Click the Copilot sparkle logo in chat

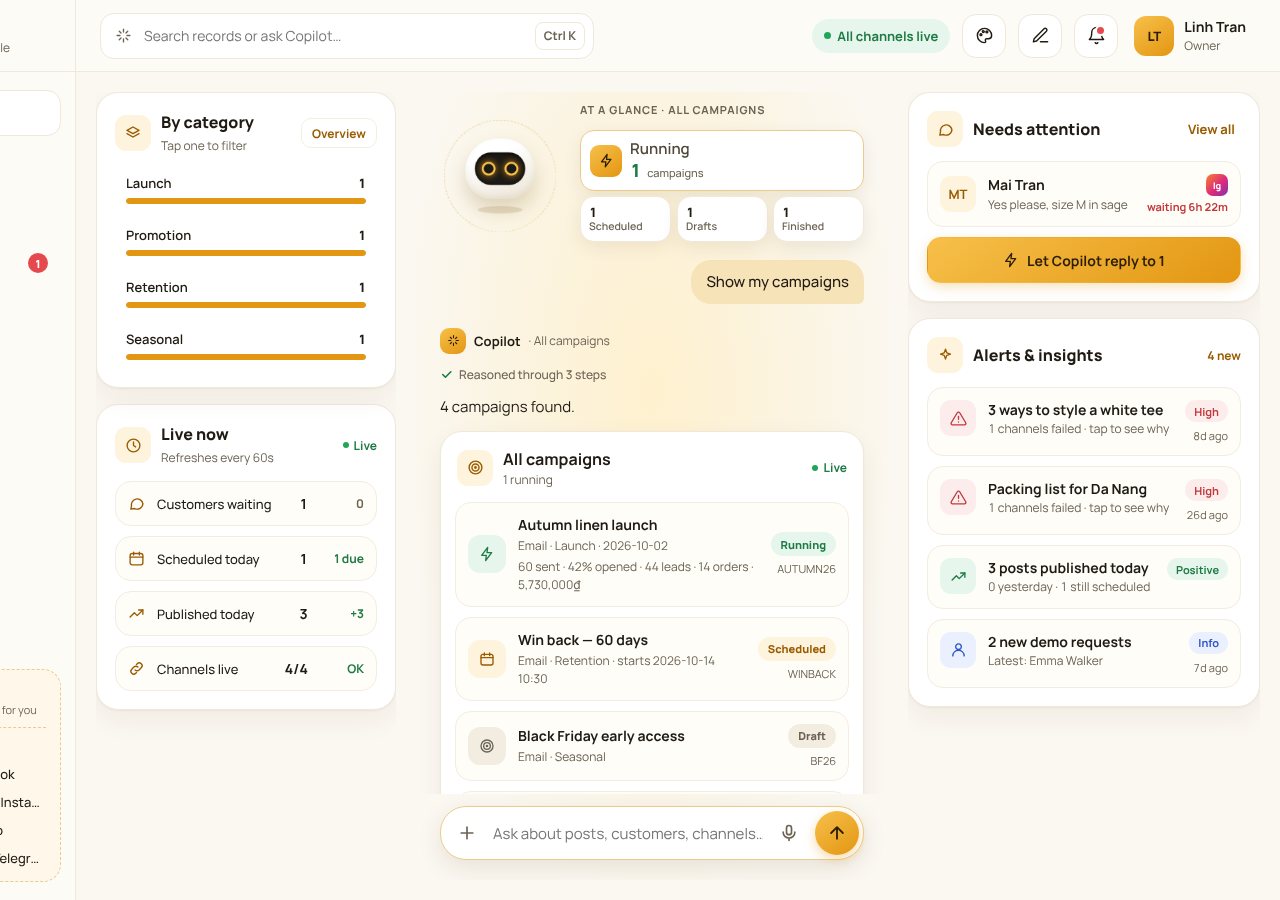click(x=453, y=341)
